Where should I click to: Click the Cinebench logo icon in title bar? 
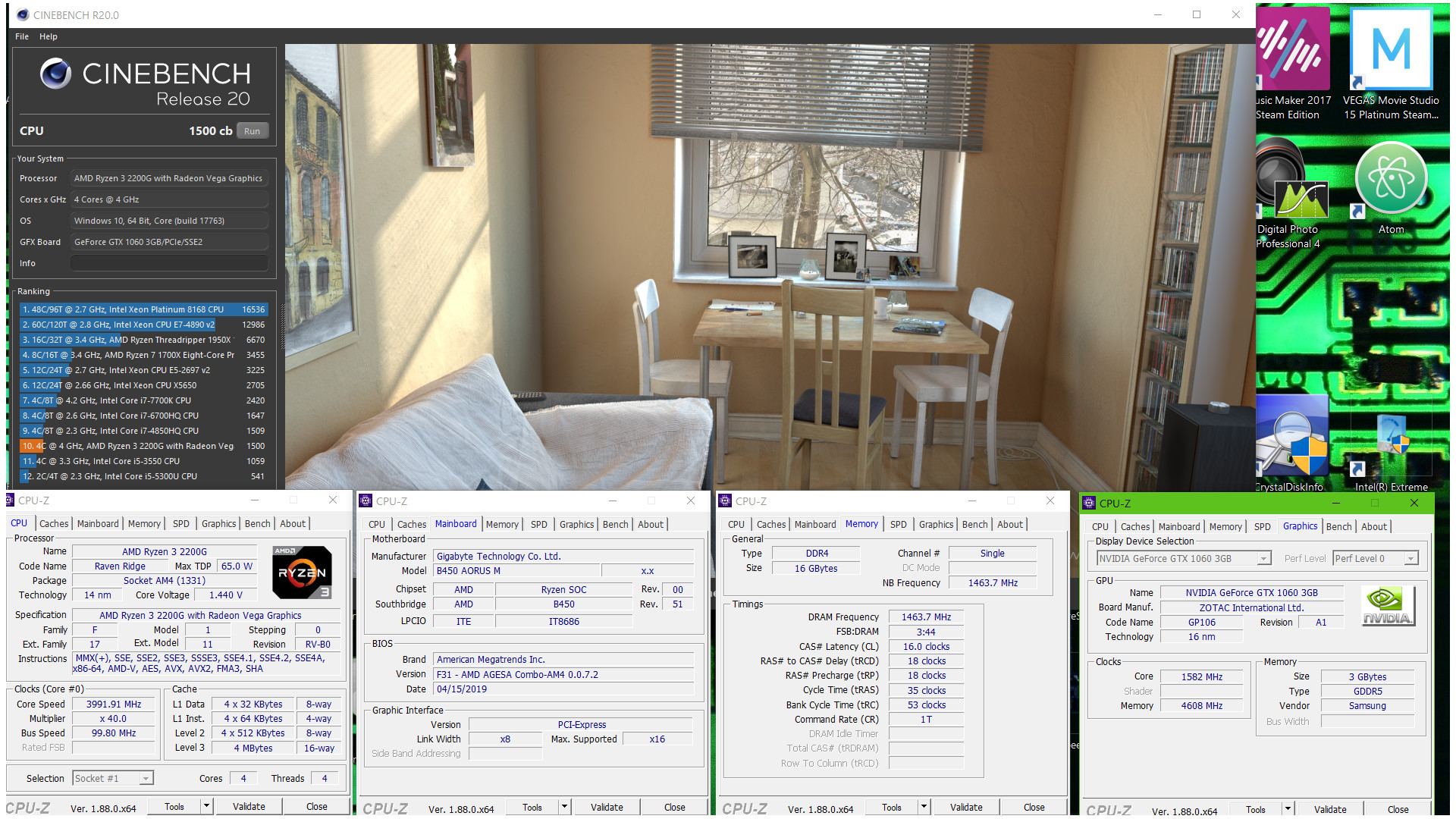[22, 14]
